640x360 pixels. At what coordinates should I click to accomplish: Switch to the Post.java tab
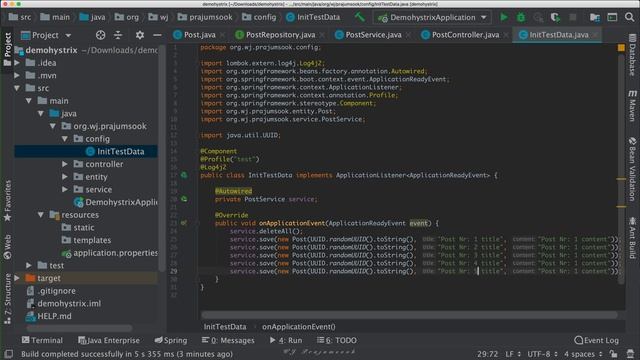click(x=200, y=35)
